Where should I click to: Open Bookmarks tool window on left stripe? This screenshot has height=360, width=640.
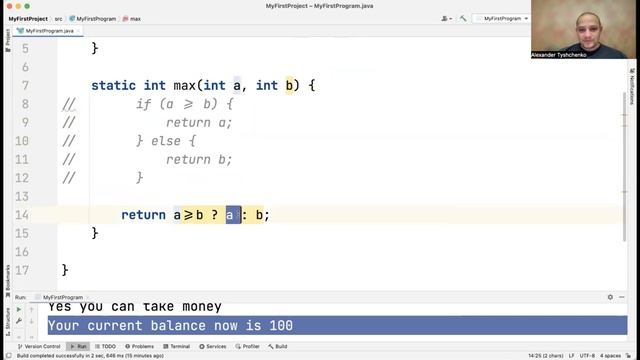(8, 281)
